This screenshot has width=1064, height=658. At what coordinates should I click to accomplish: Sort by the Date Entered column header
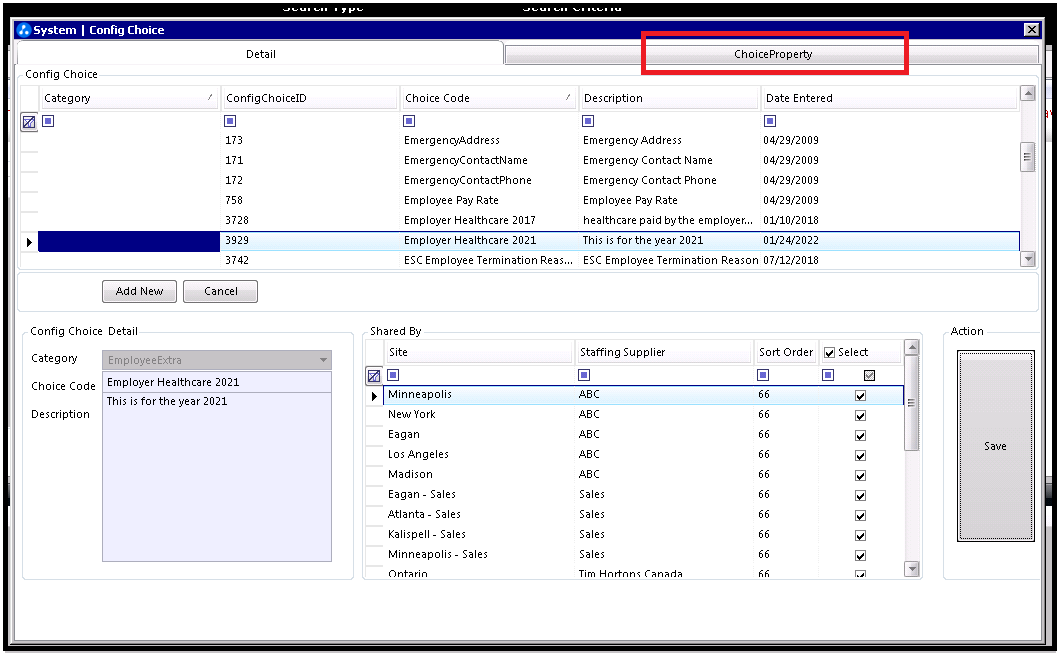pyautogui.click(x=889, y=98)
